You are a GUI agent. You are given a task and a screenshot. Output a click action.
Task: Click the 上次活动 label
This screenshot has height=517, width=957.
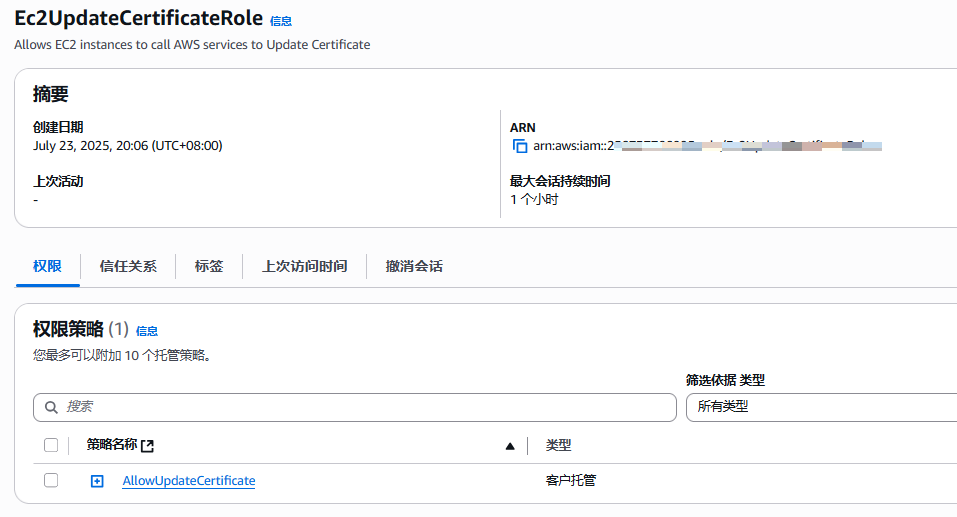pyautogui.click(x=58, y=181)
